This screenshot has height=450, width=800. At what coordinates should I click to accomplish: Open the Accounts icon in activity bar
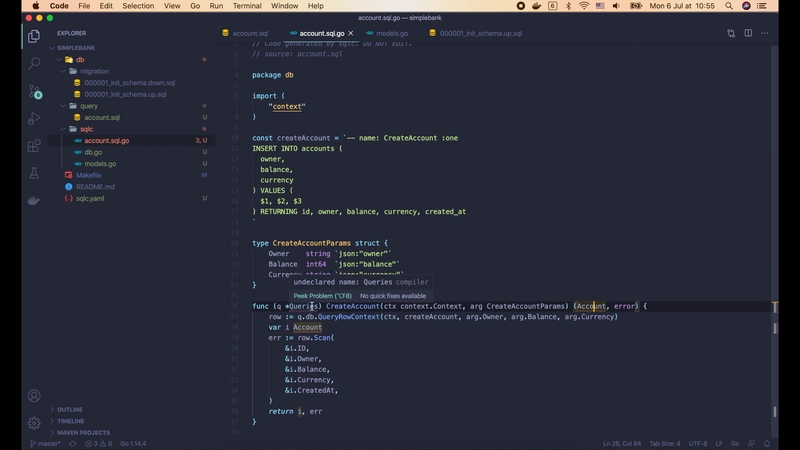tap(34, 396)
